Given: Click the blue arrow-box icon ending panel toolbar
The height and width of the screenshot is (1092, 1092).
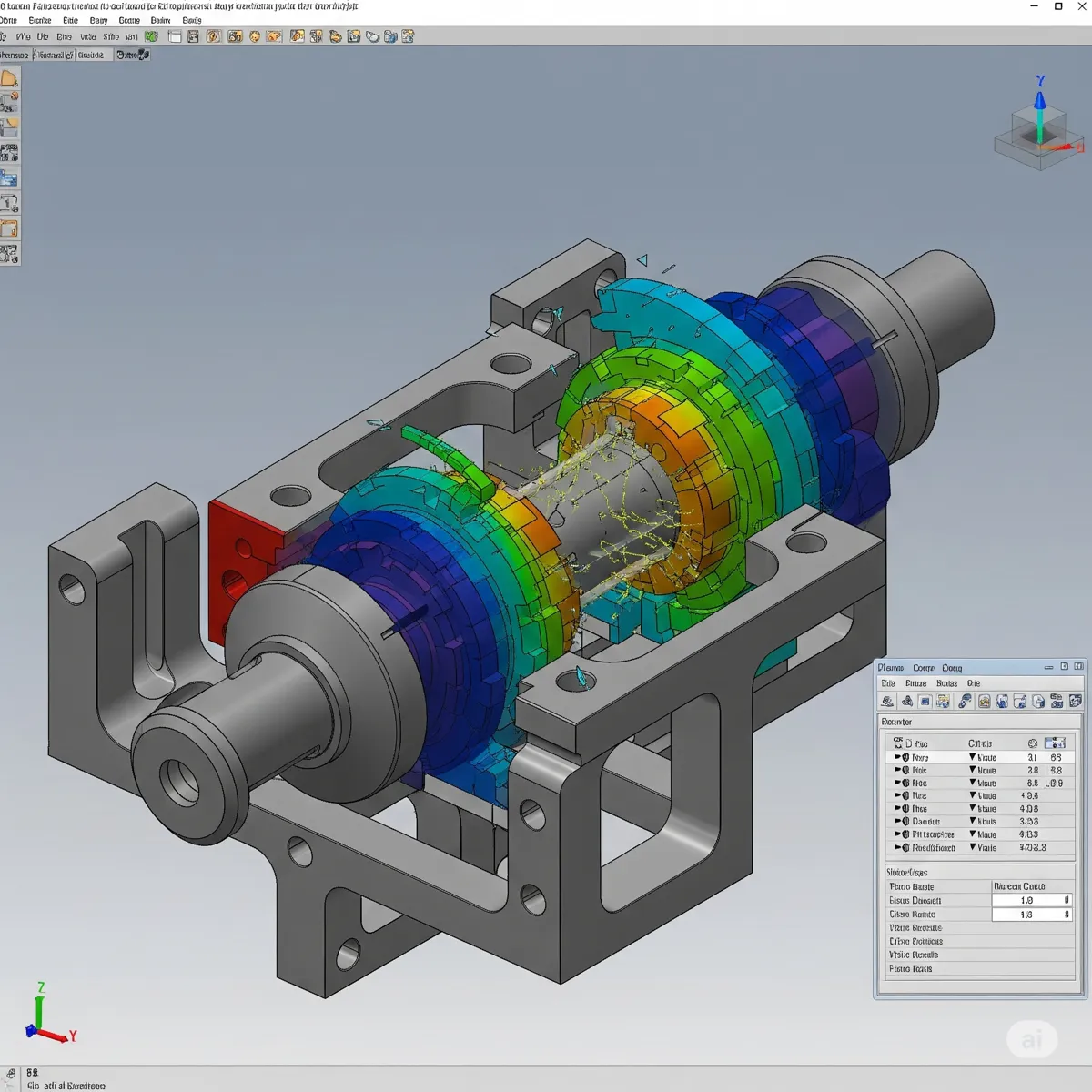Looking at the screenshot, I should click(1076, 701).
